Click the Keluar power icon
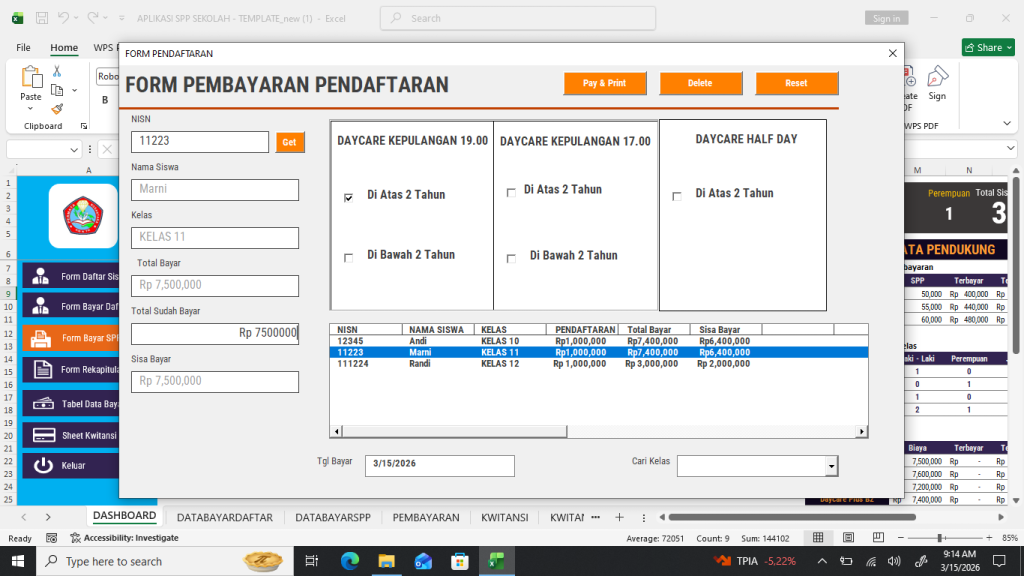Image resolution: width=1024 pixels, height=576 pixels. point(42,466)
